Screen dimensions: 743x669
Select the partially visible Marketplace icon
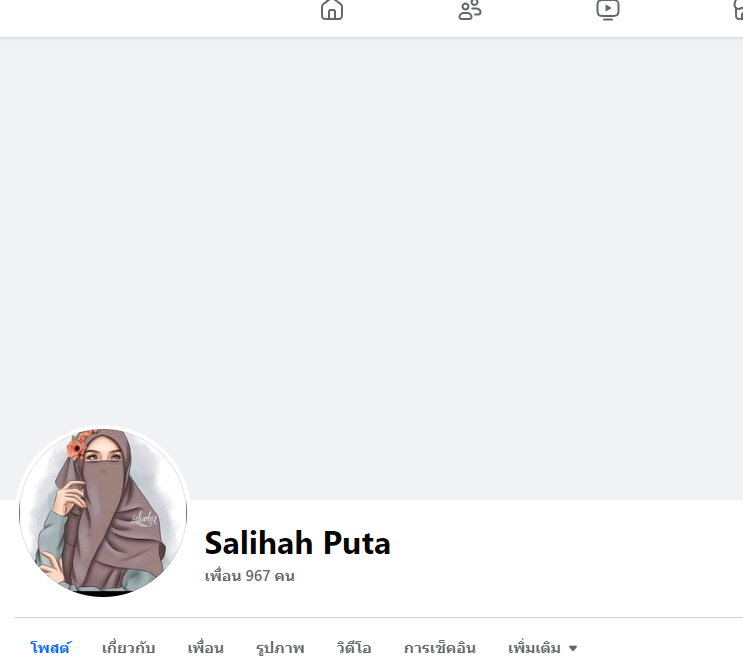point(738,9)
